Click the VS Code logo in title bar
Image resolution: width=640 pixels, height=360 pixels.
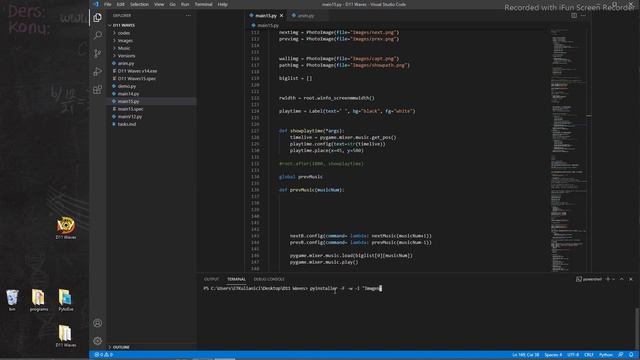[96, 4]
